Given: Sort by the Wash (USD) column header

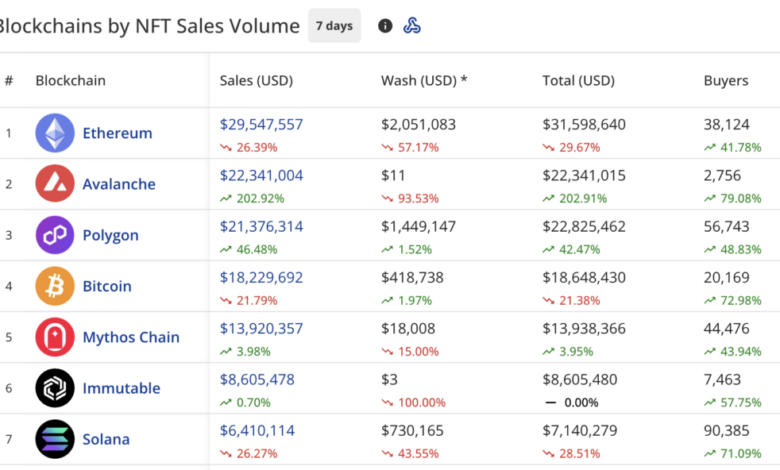Looking at the screenshot, I should [x=424, y=81].
